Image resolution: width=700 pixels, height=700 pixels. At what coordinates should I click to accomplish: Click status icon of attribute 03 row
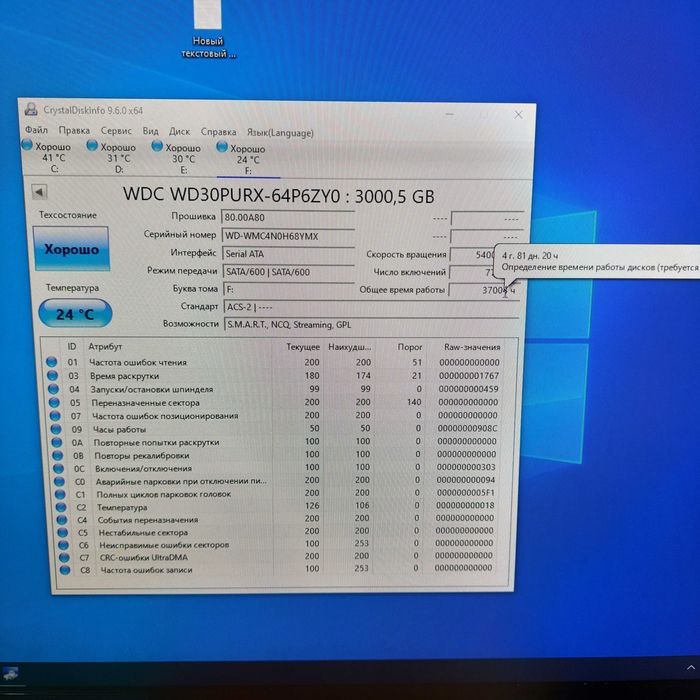click(52, 375)
